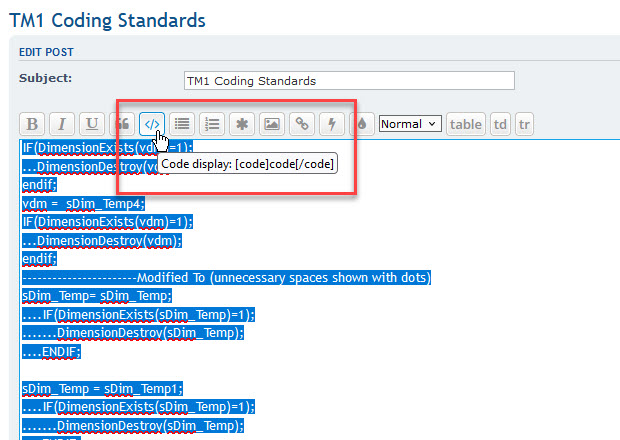
Task: Insert quote block button
Action: 122,124
